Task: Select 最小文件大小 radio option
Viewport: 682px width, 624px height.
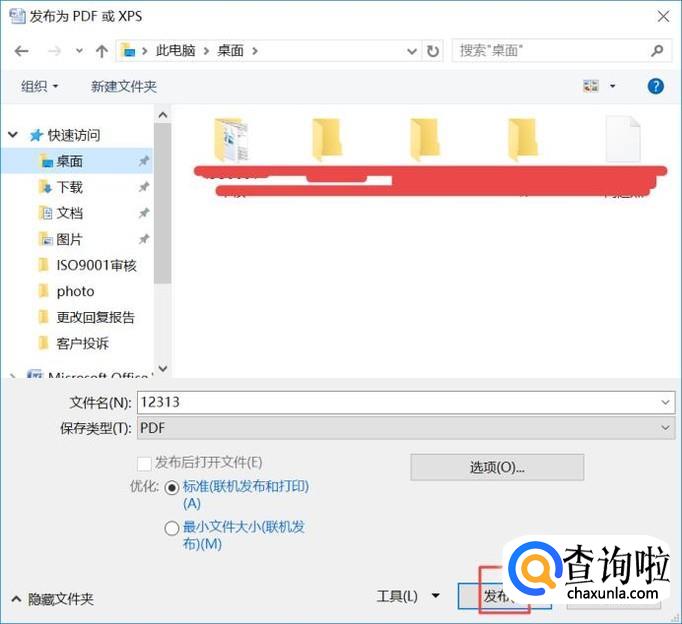Action: pyautogui.click(x=172, y=528)
